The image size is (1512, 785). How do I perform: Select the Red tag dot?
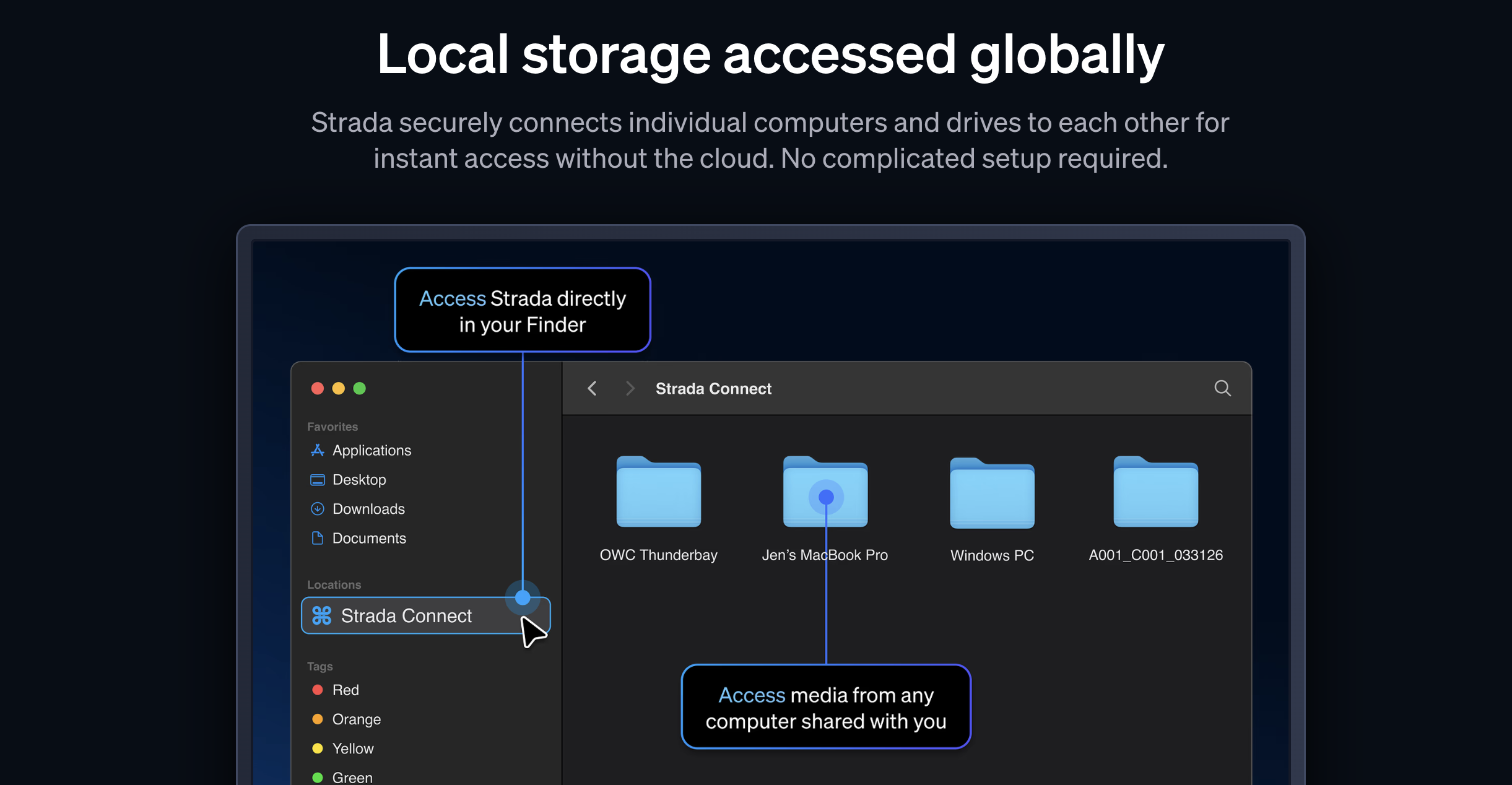click(318, 690)
